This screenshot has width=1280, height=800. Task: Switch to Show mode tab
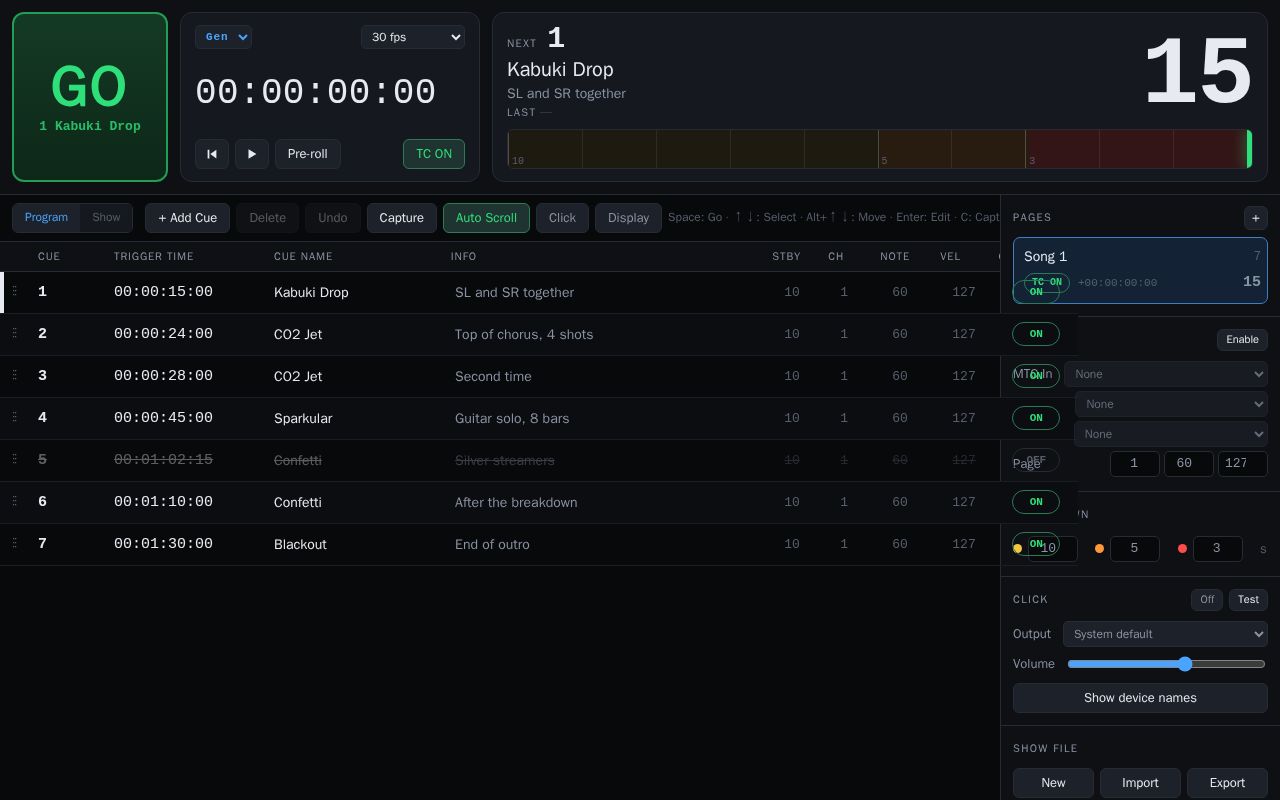point(106,218)
